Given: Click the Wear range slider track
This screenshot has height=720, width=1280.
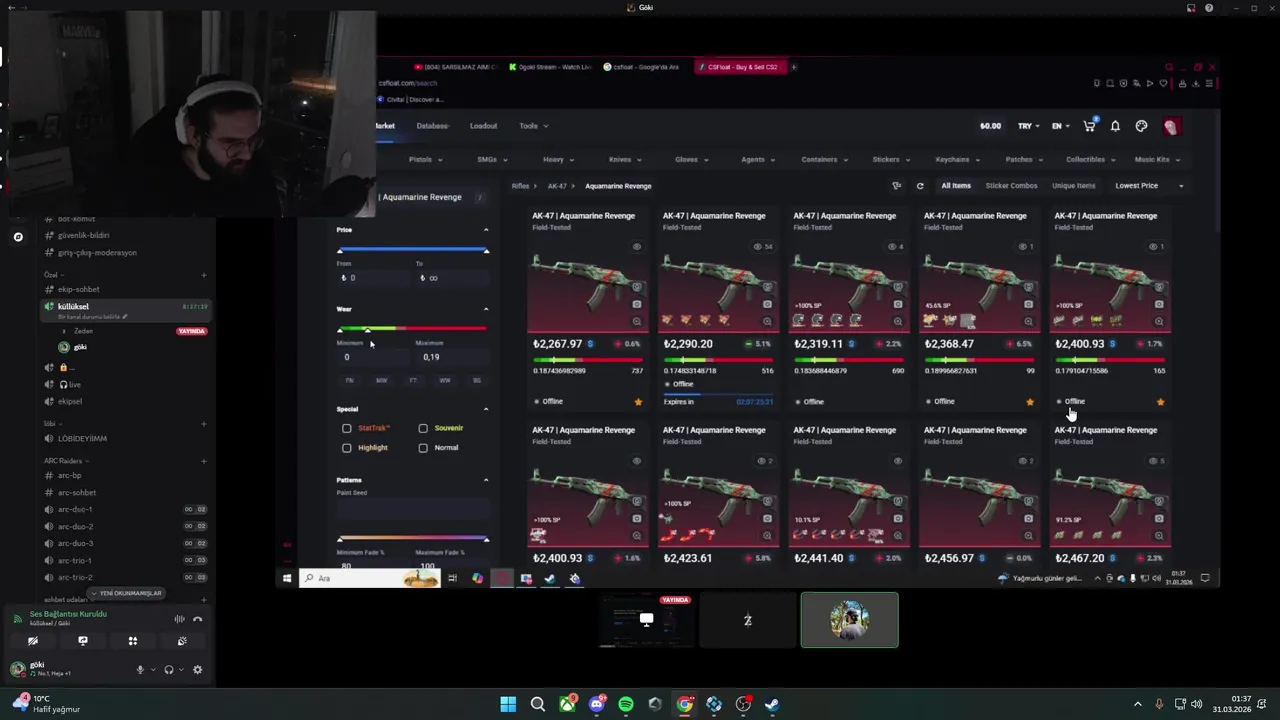Looking at the screenshot, I should (413, 329).
